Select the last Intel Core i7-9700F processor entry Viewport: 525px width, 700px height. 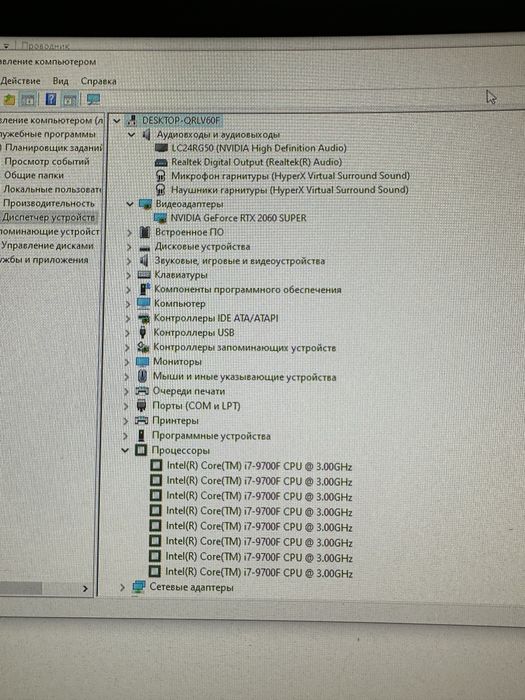tap(259, 572)
